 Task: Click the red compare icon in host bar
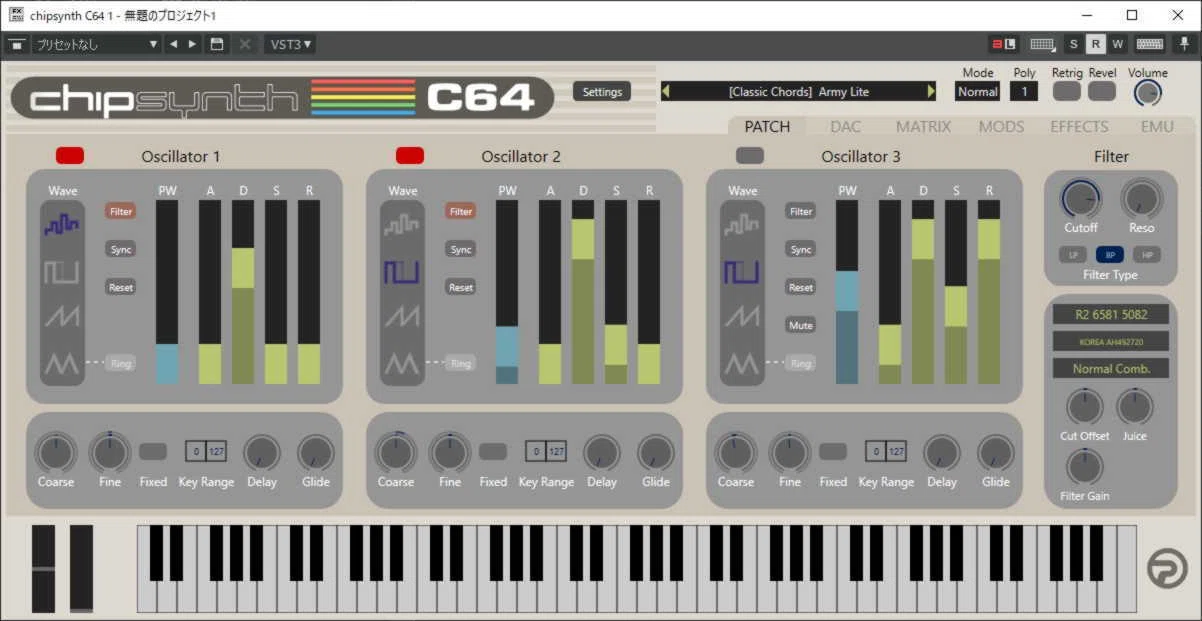click(x=1003, y=44)
